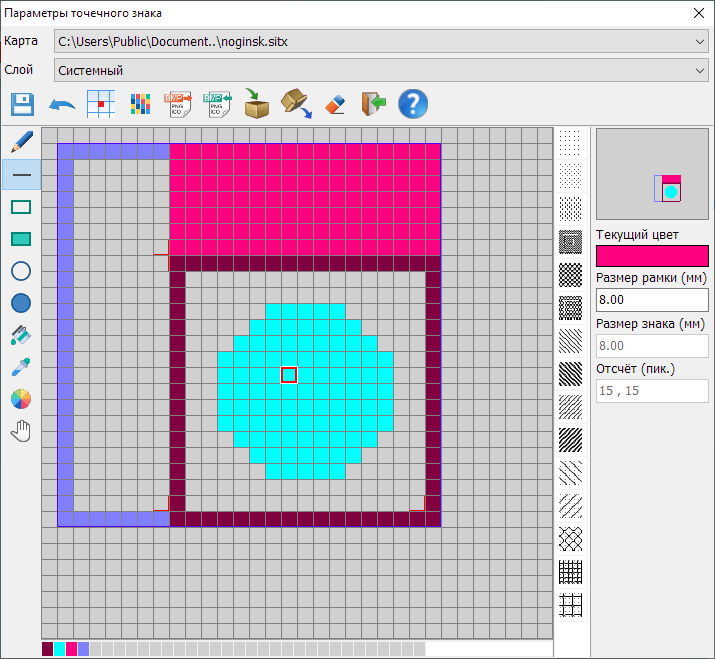
Task: Click the Save floppy disk icon
Action: 22,104
